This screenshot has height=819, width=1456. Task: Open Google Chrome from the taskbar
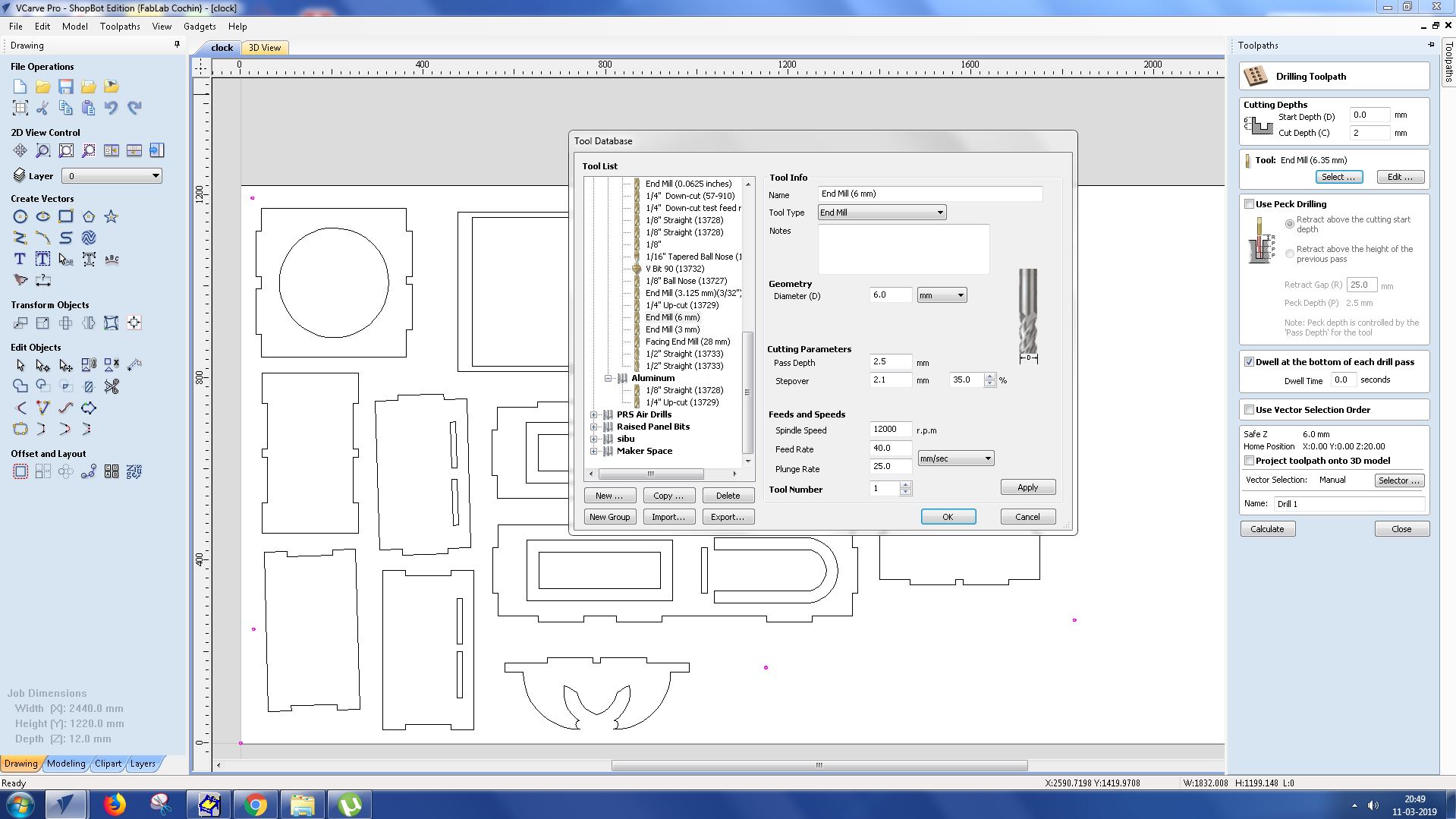point(256,805)
